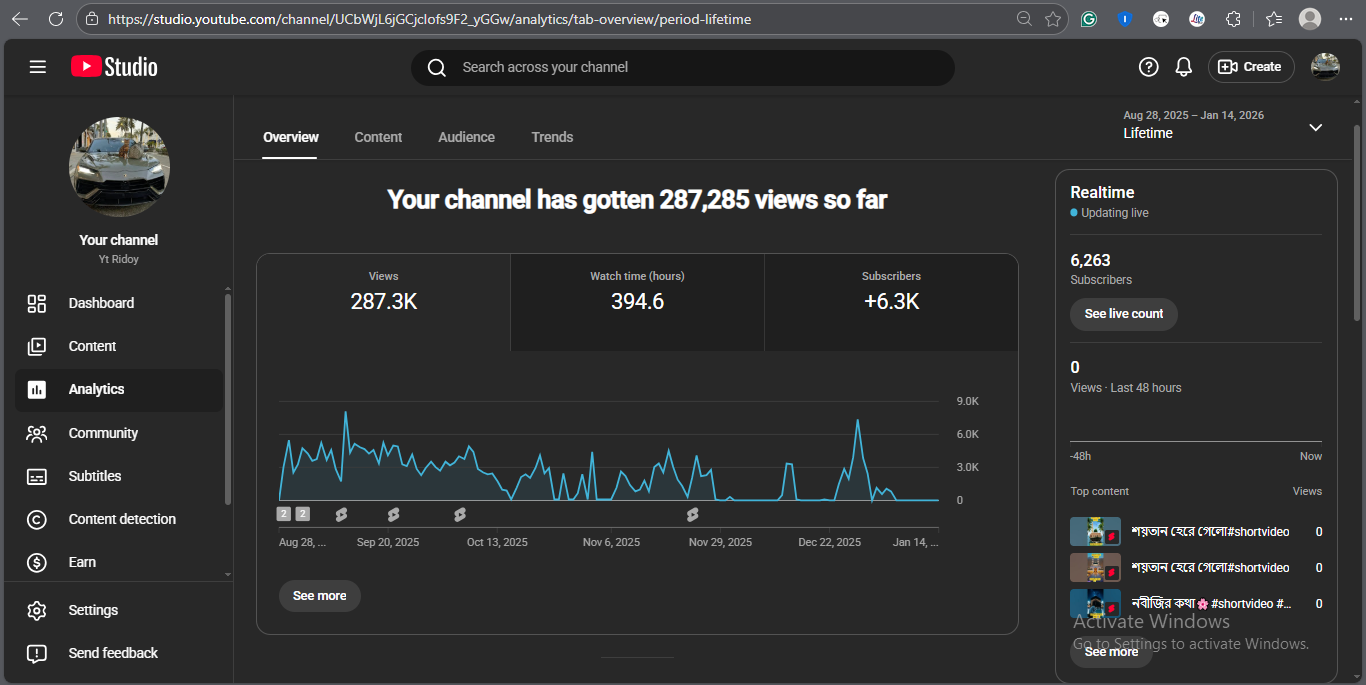Click the Create button

(x=1250, y=67)
